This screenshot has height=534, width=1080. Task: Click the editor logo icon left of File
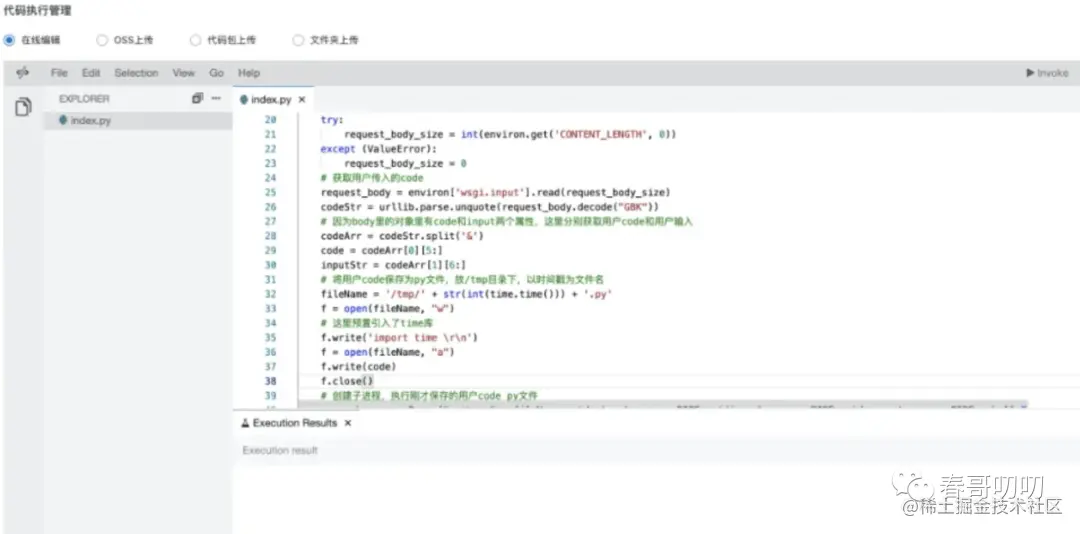[23, 72]
